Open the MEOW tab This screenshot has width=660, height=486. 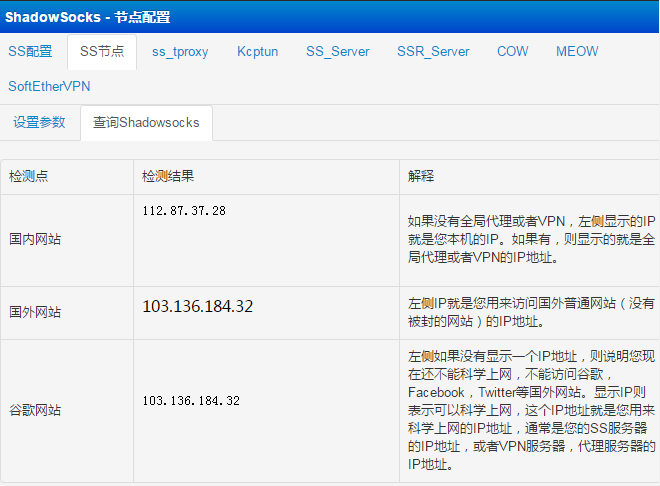577,51
